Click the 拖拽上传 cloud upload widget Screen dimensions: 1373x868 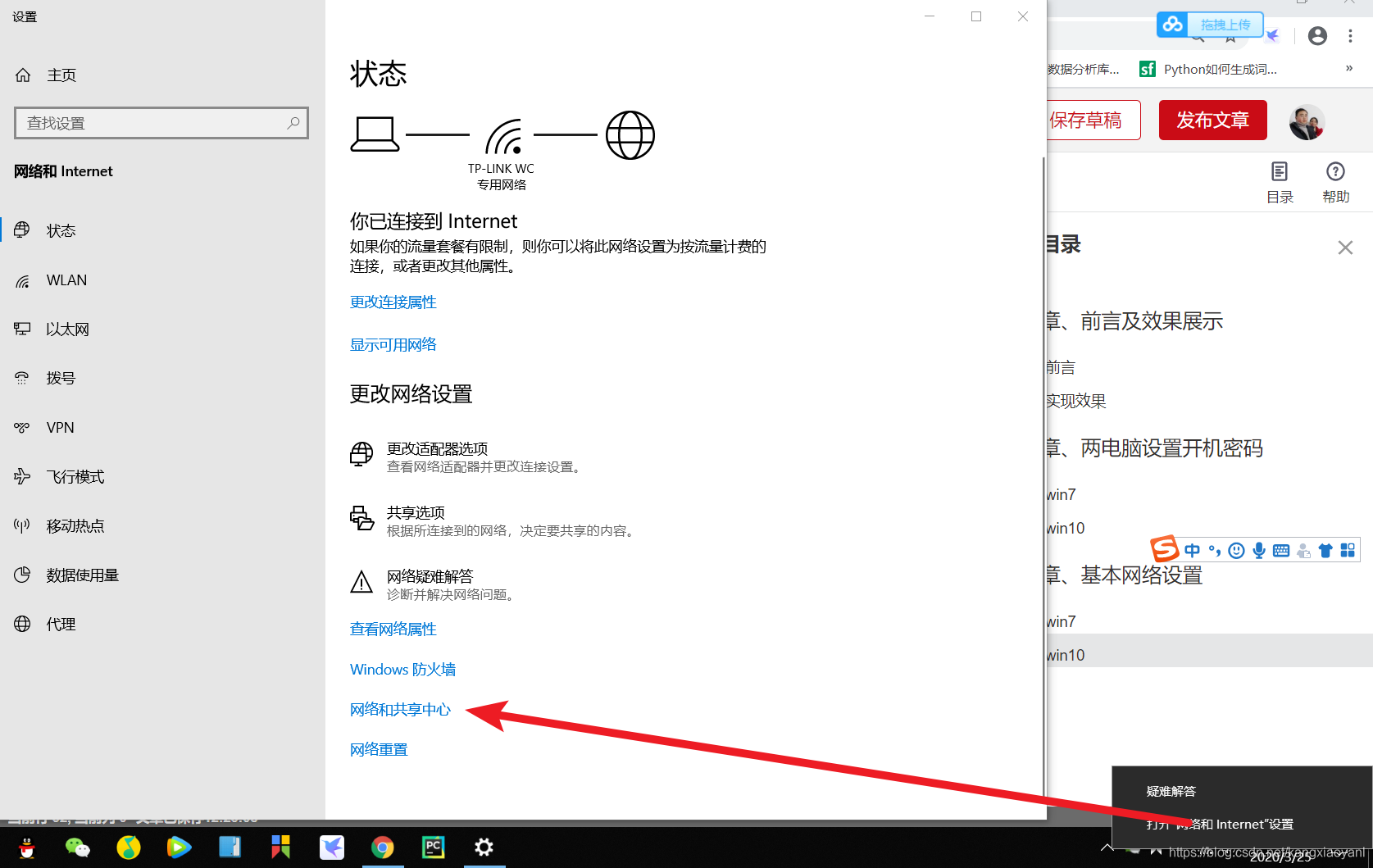pos(1210,25)
